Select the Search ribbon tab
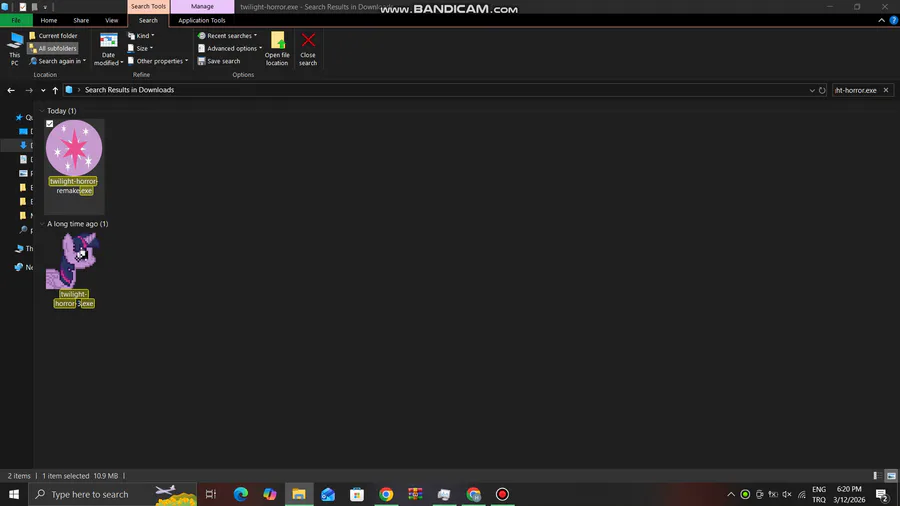The height and width of the screenshot is (506, 900). [148, 20]
